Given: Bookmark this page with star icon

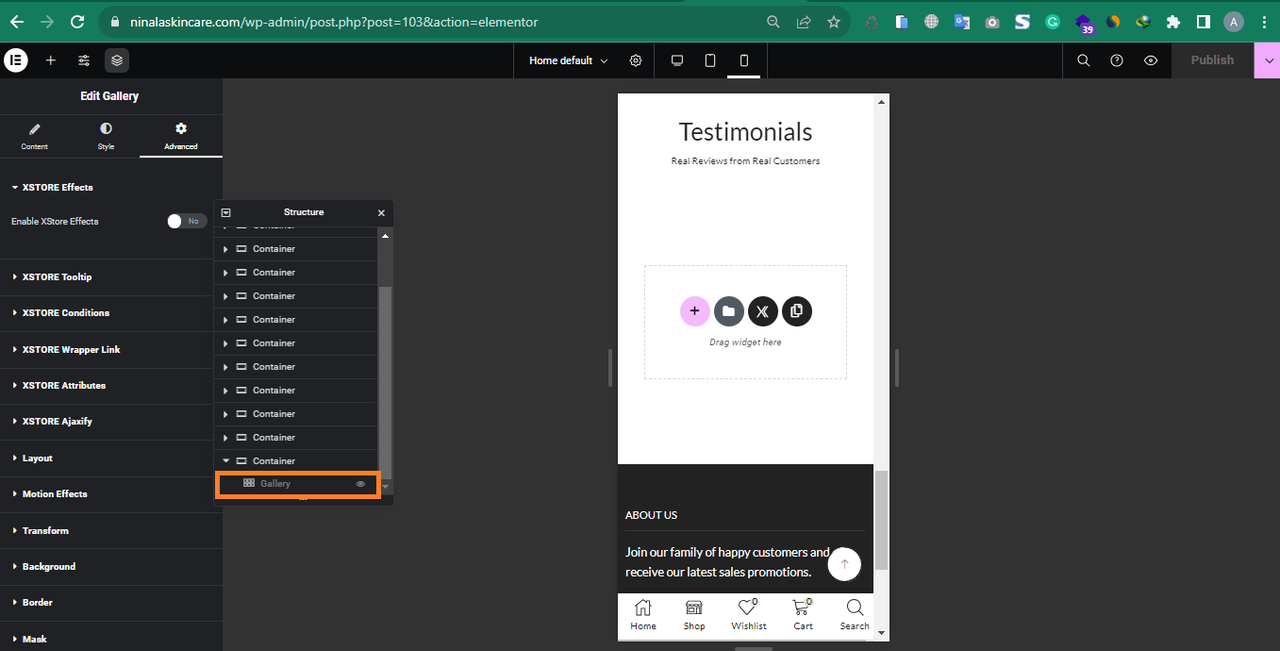Looking at the screenshot, I should pyautogui.click(x=833, y=21).
